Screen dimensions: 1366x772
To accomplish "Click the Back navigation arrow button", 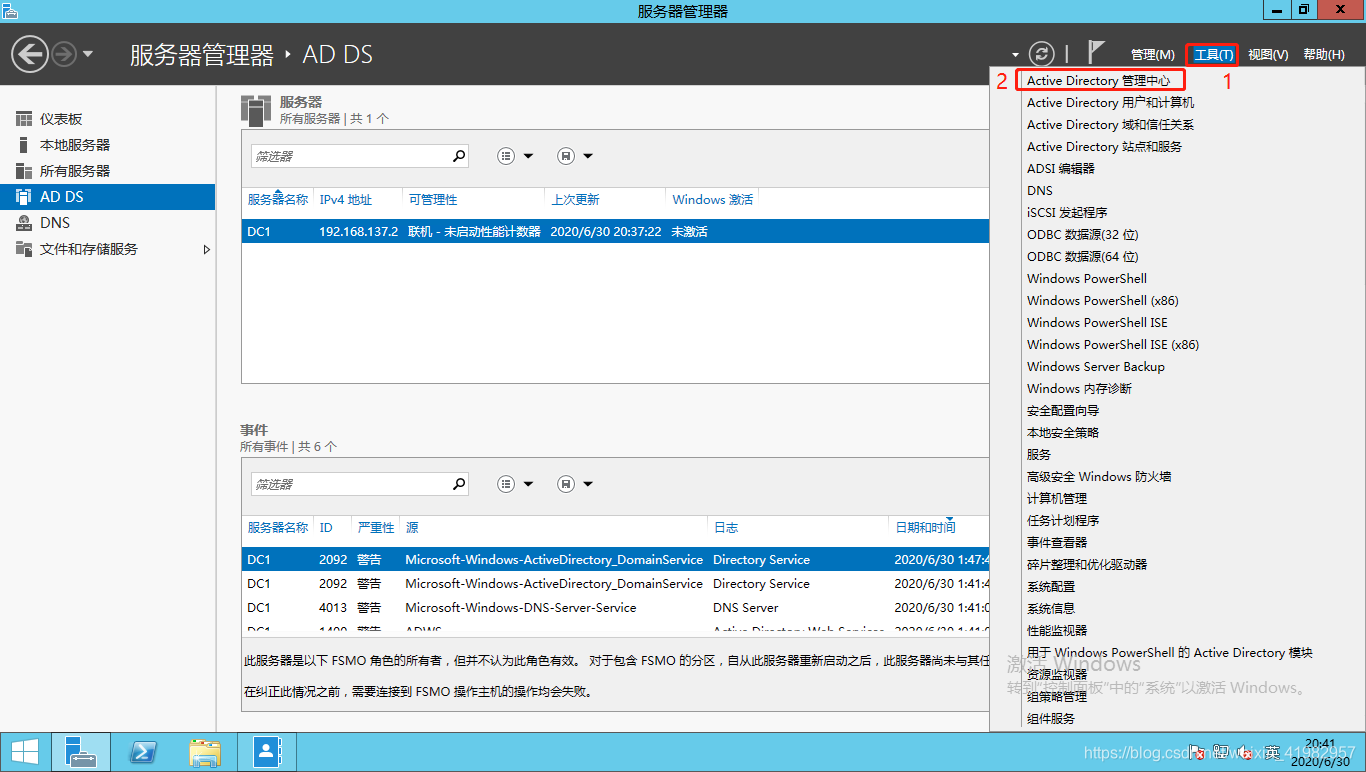I will (x=30, y=53).
